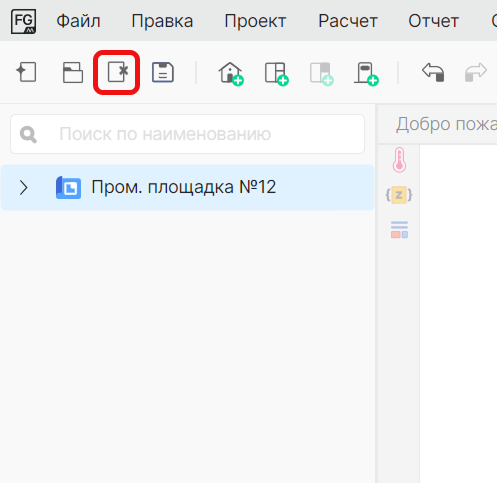Focus the Поиск по наименованию search field
Viewport: 497px width, 483px height.
pos(187,134)
